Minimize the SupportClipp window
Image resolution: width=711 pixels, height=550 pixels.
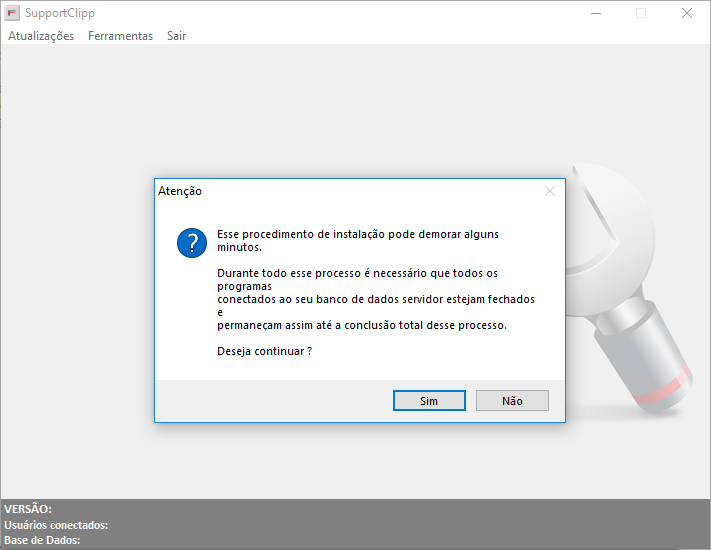coord(596,14)
